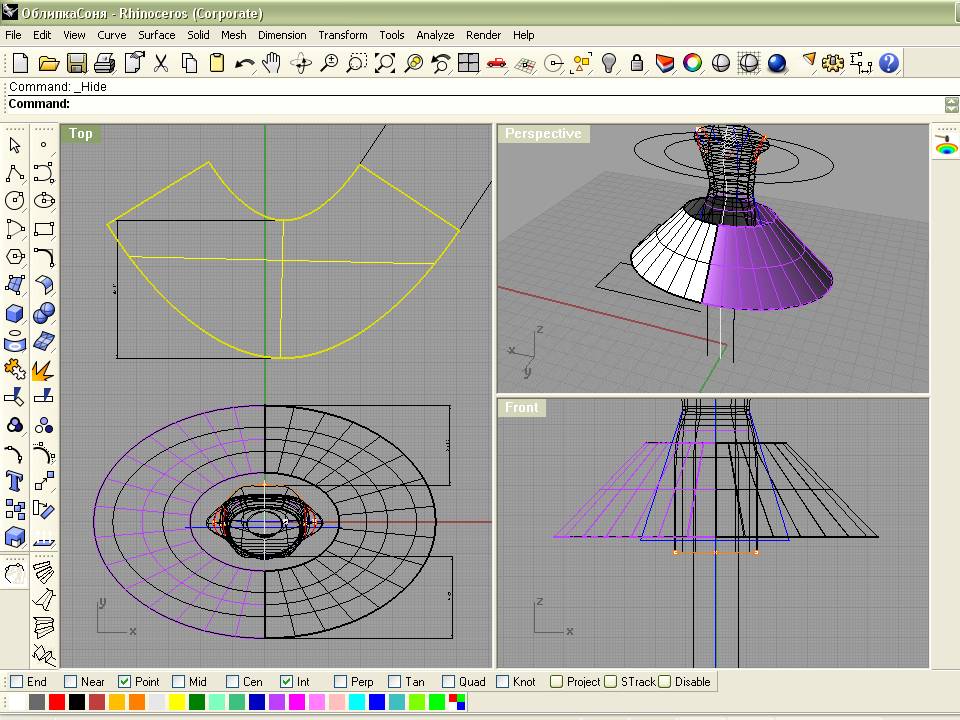Screen dimensions: 960x720
Task: Enable the End osnap checkbox
Action: coord(16,682)
